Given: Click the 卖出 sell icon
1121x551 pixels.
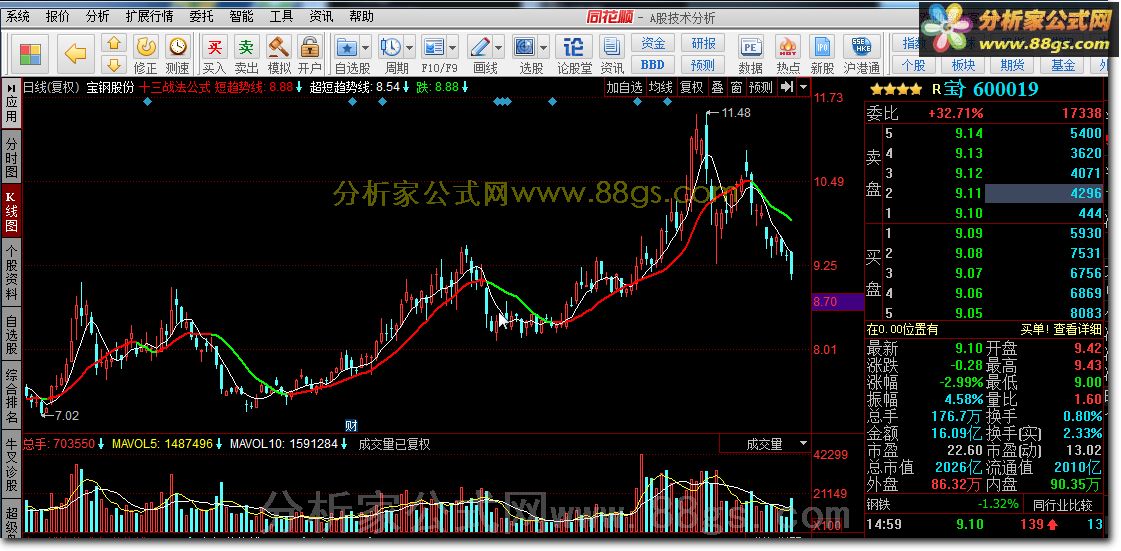Looking at the screenshot, I should click(246, 54).
